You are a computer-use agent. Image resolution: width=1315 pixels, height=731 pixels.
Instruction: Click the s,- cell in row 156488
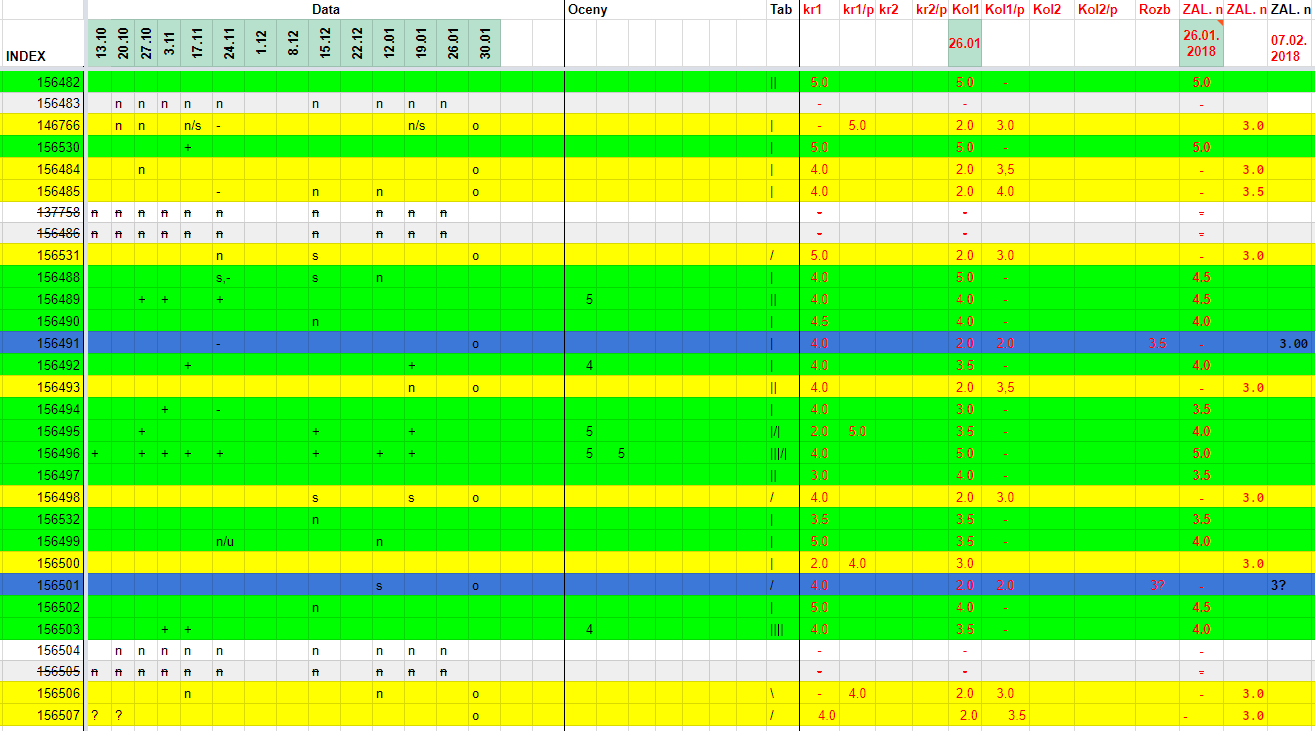pos(225,277)
